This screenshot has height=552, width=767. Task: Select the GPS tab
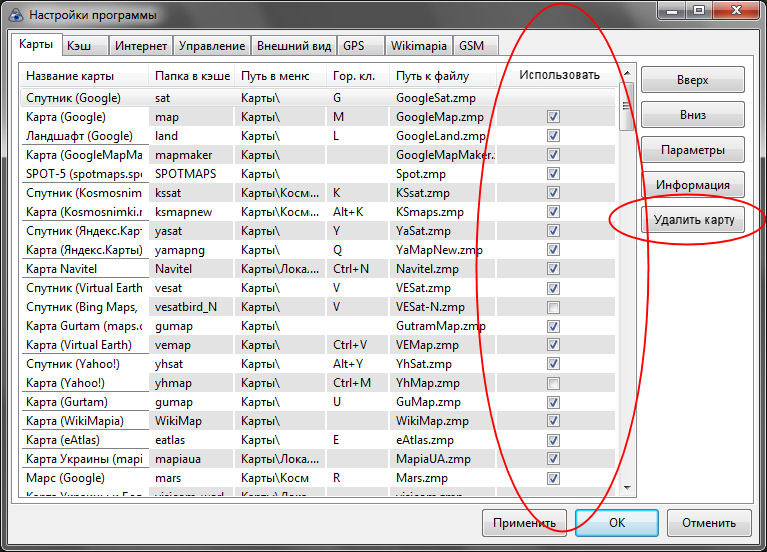tap(353, 46)
